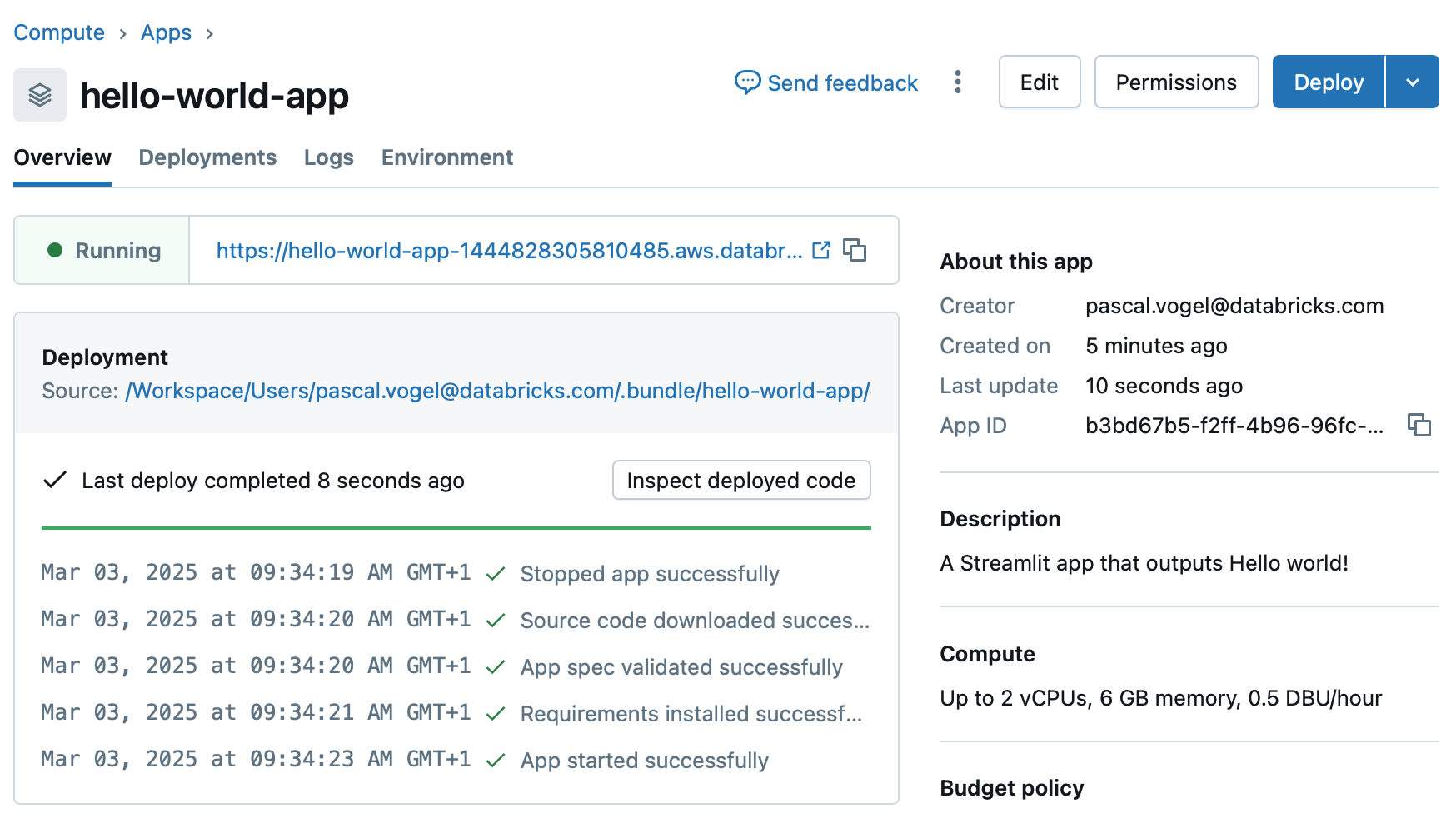The image size is (1456, 818).
Task: Click checkmark next to Source code downloaded
Action: coord(496,621)
